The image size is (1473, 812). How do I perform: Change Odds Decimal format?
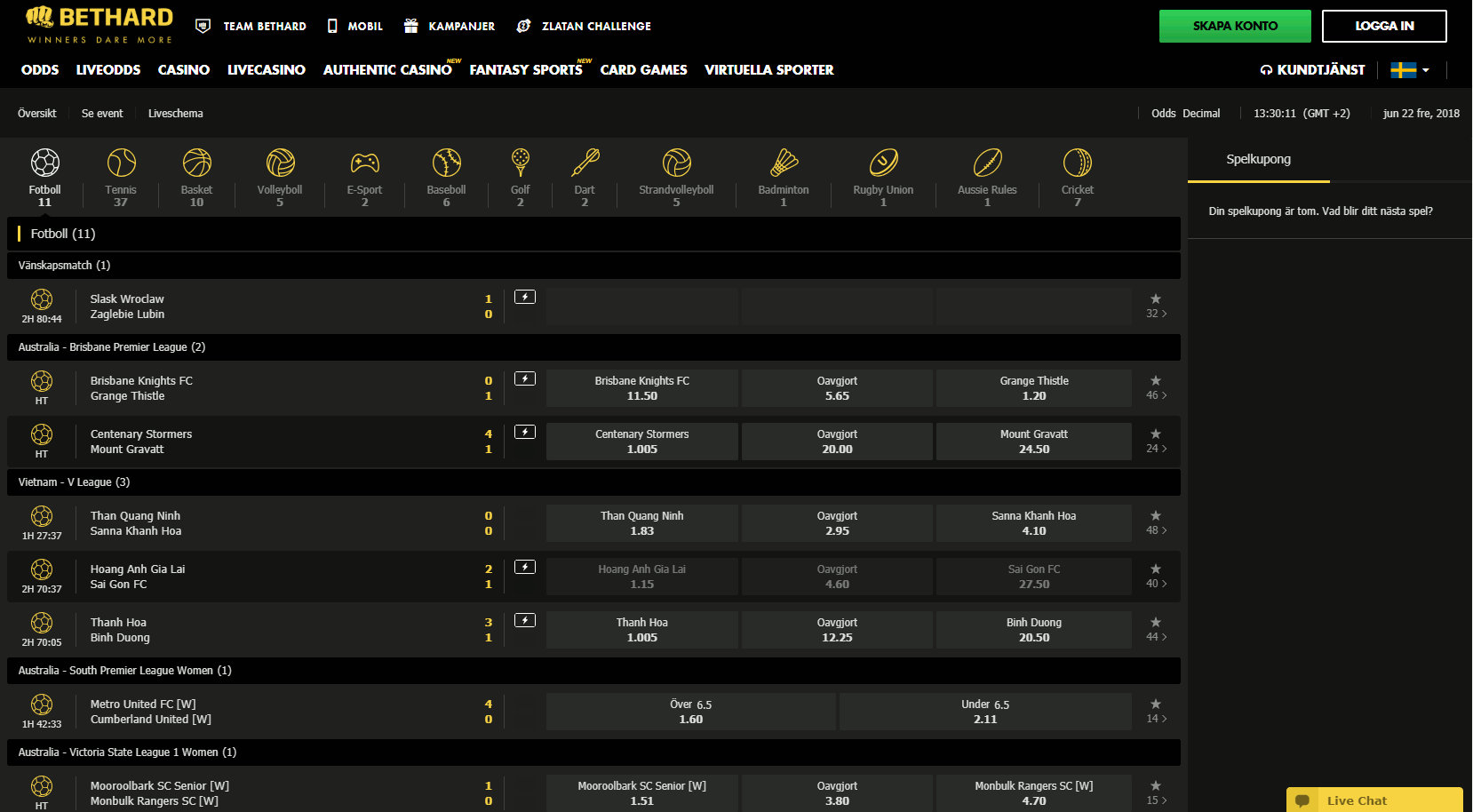coord(1185,114)
